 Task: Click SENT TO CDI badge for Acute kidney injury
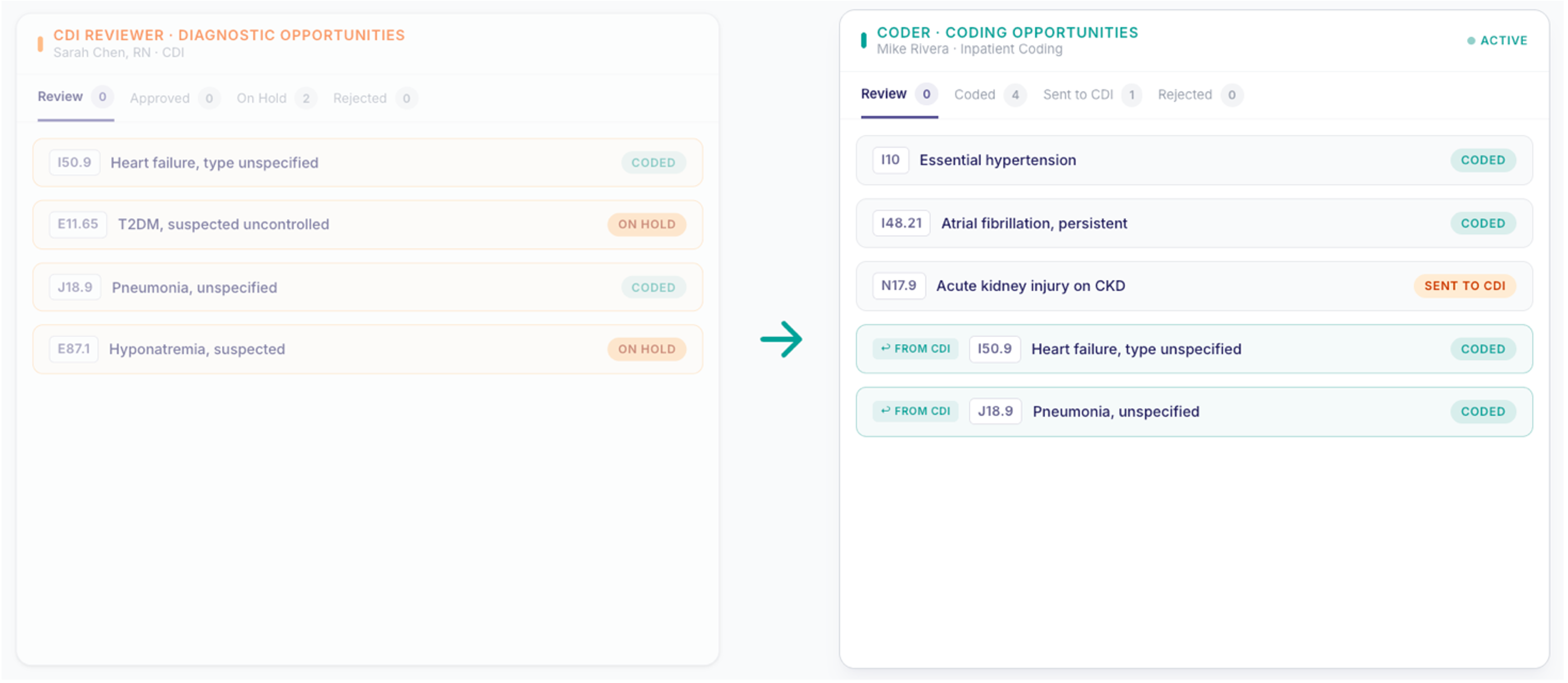coord(1465,286)
